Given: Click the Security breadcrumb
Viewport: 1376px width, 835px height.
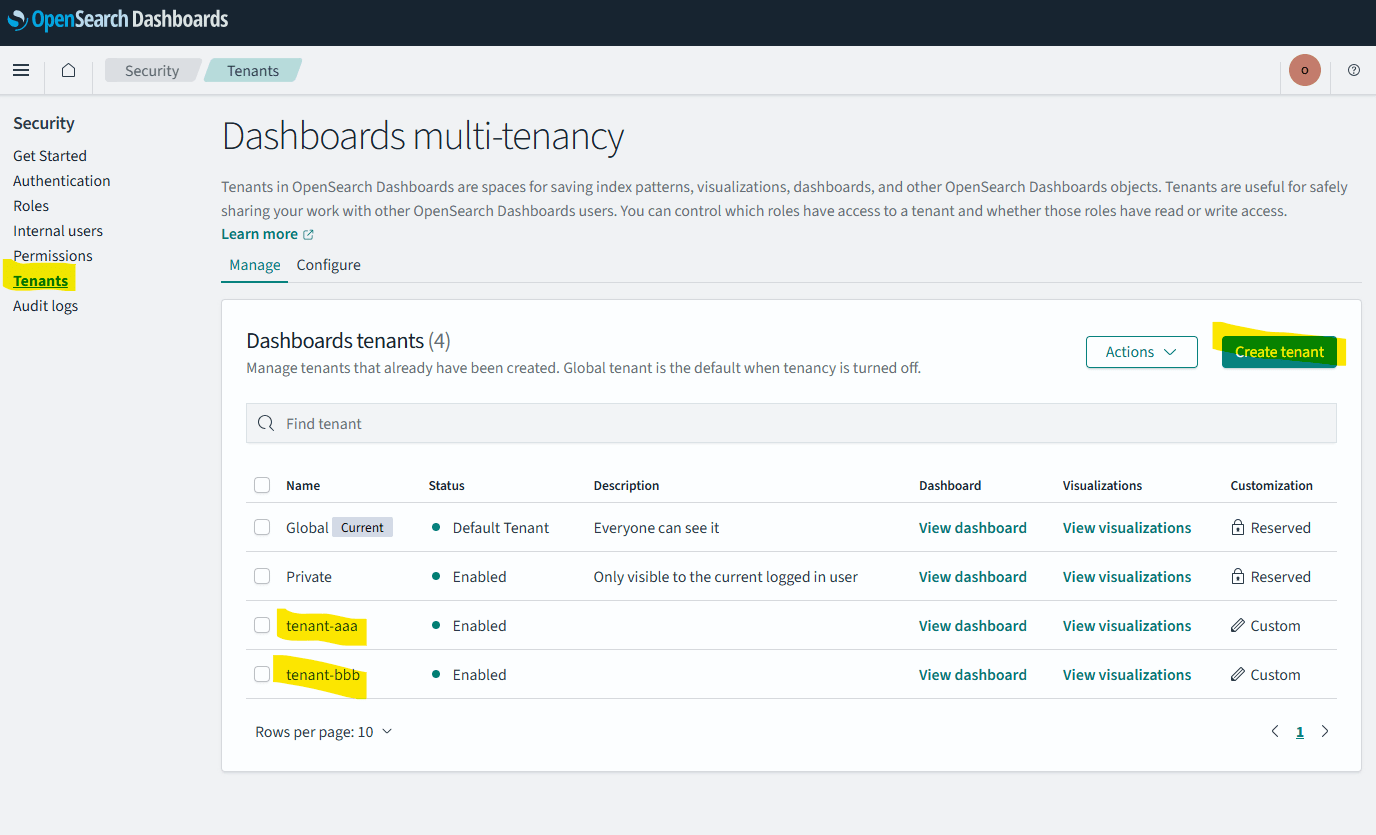Looking at the screenshot, I should [152, 71].
